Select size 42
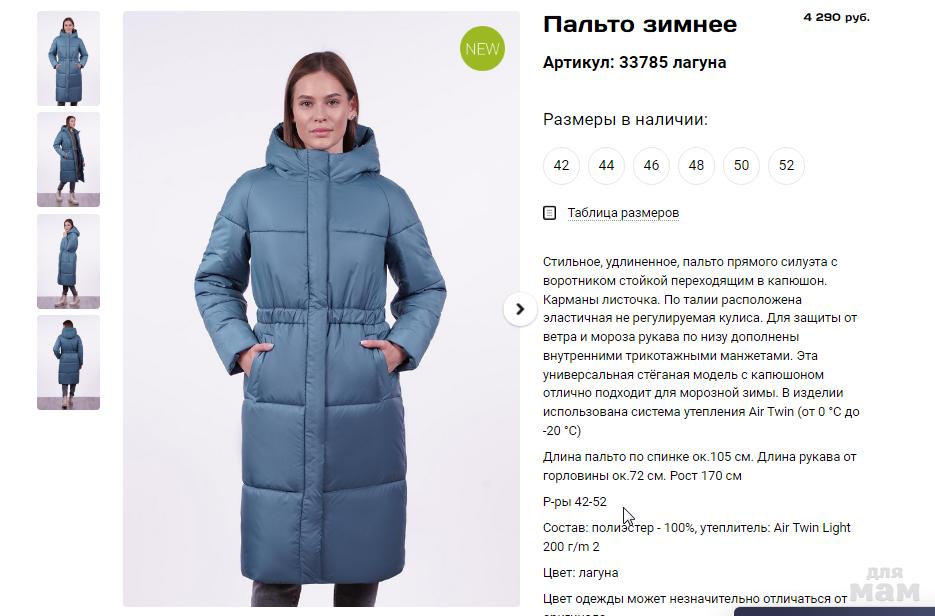This screenshot has height=616, width=935. pyautogui.click(x=561, y=165)
